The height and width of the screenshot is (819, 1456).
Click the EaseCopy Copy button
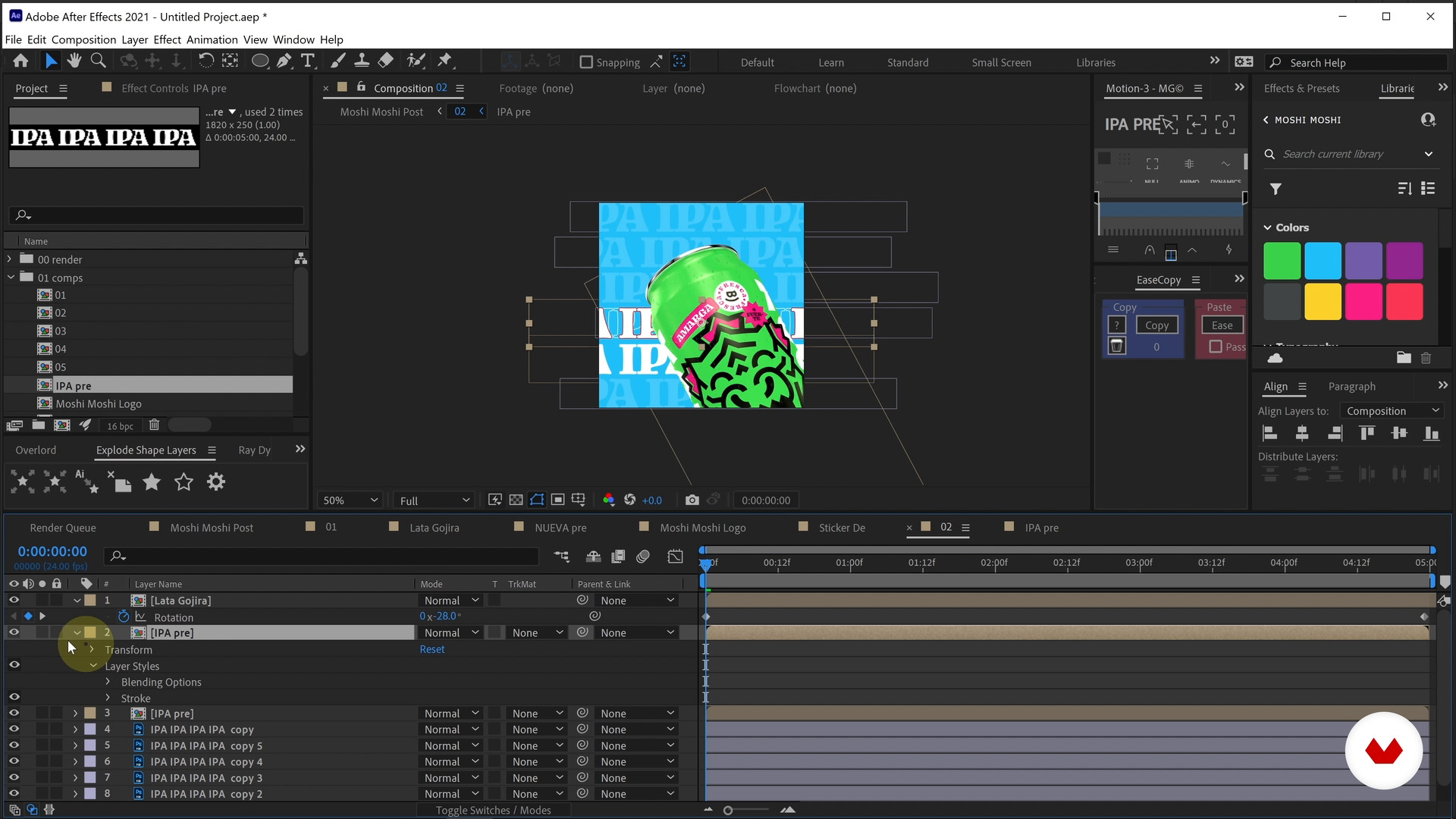(x=1156, y=325)
